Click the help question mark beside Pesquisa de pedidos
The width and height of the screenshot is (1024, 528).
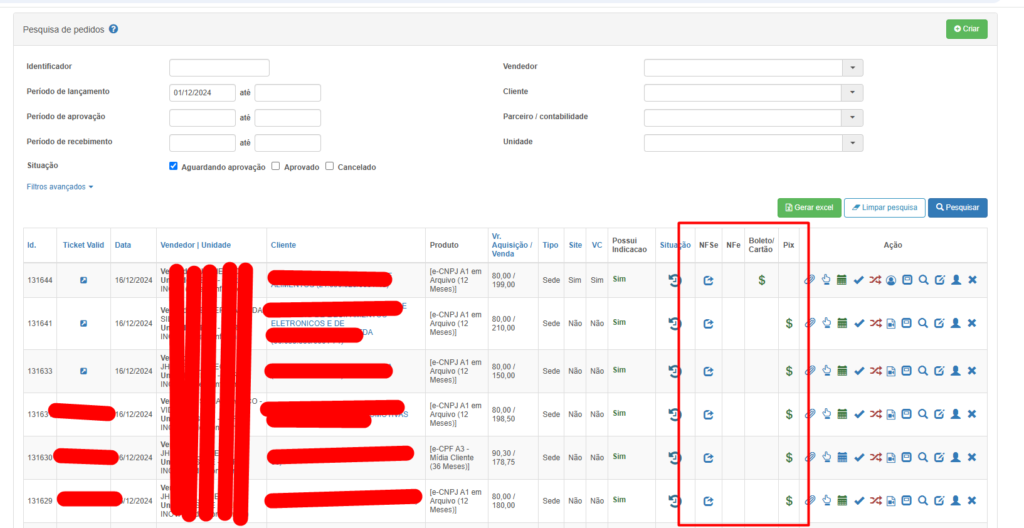tap(114, 29)
